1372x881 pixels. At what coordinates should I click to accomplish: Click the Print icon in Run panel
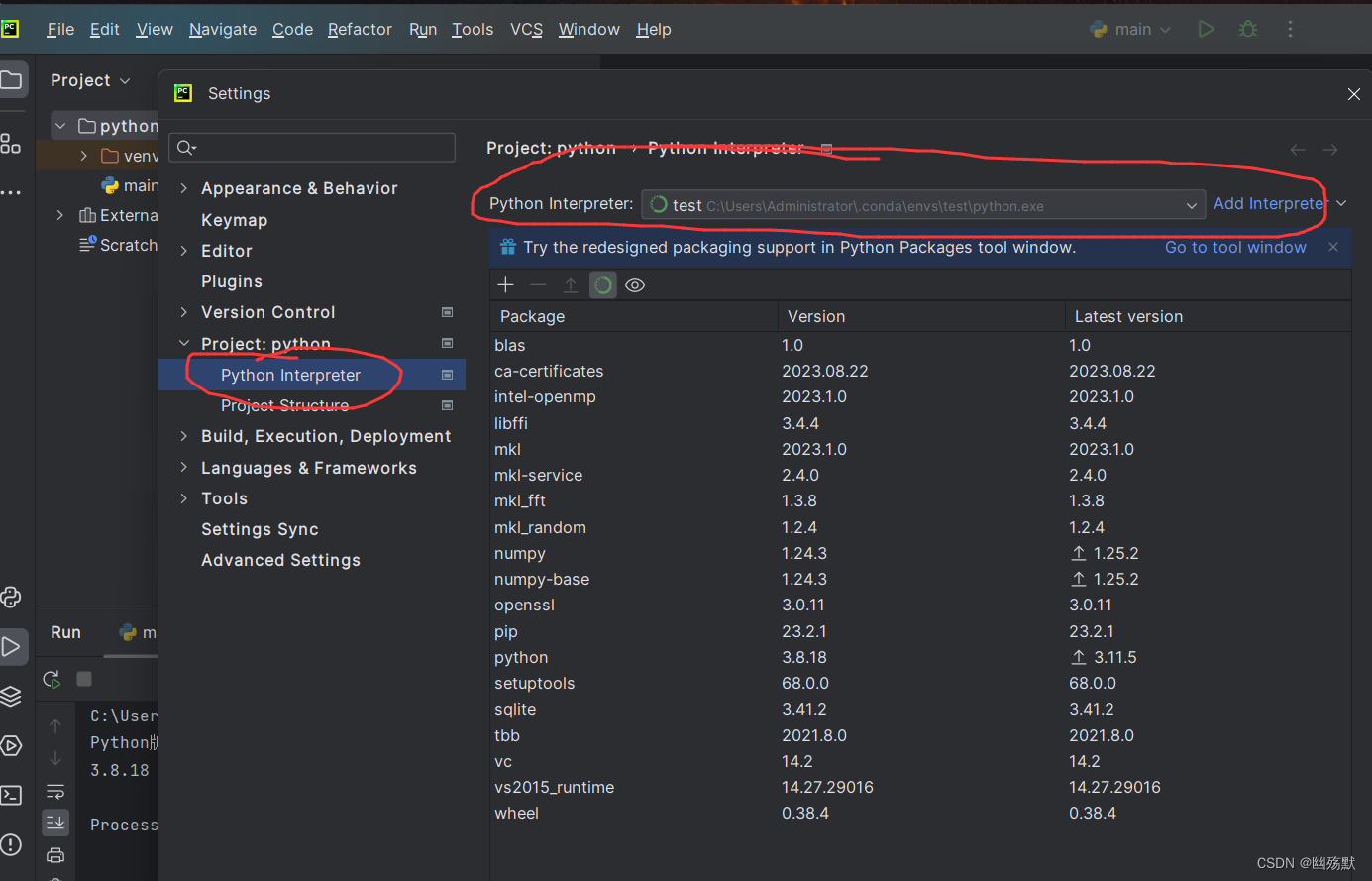[55, 855]
